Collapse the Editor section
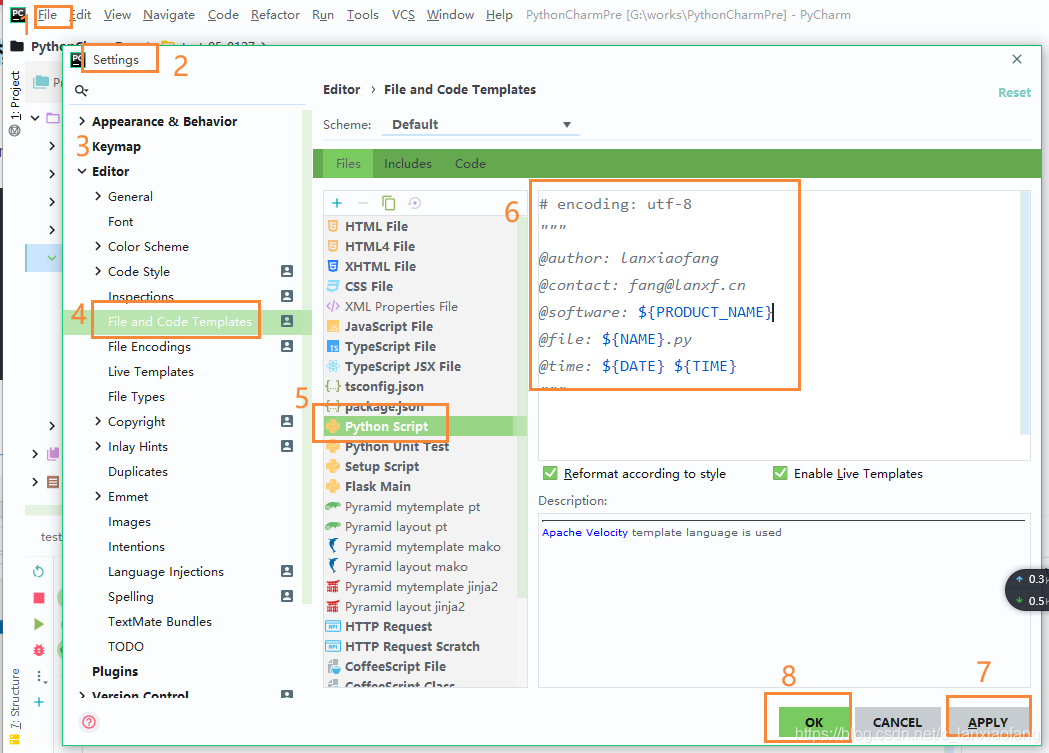Image resolution: width=1049 pixels, height=753 pixels. click(82, 171)
